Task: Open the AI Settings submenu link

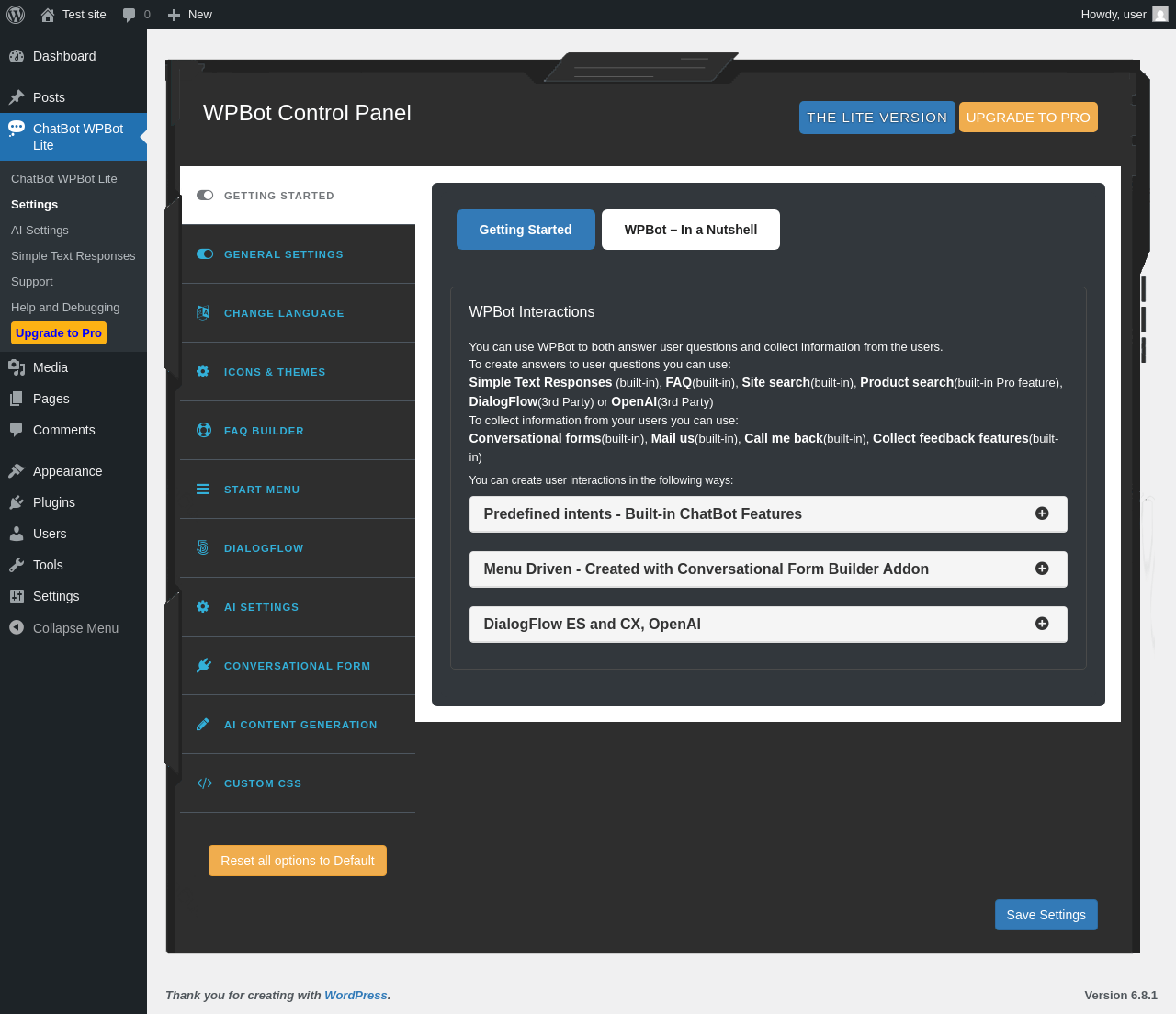Action: [x=40, y=231]
